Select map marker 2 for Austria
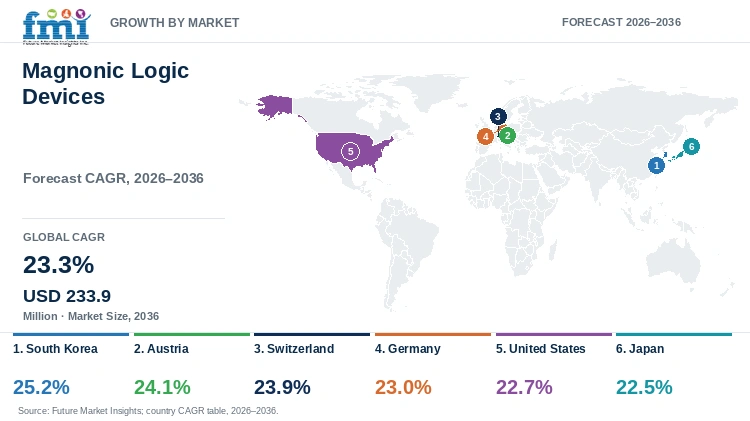This screenshot has width=750, height=421. [x=507, y=135]
